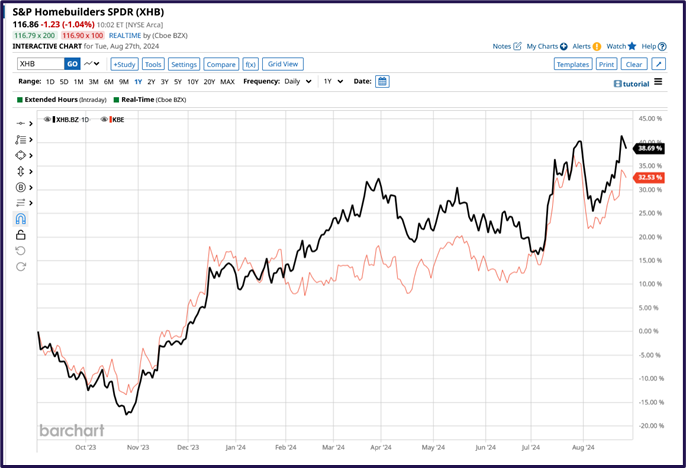Viewport: 686px width, 468px height.
Task: Select the vertical measure arrow tool
Action: click(21, 171)
